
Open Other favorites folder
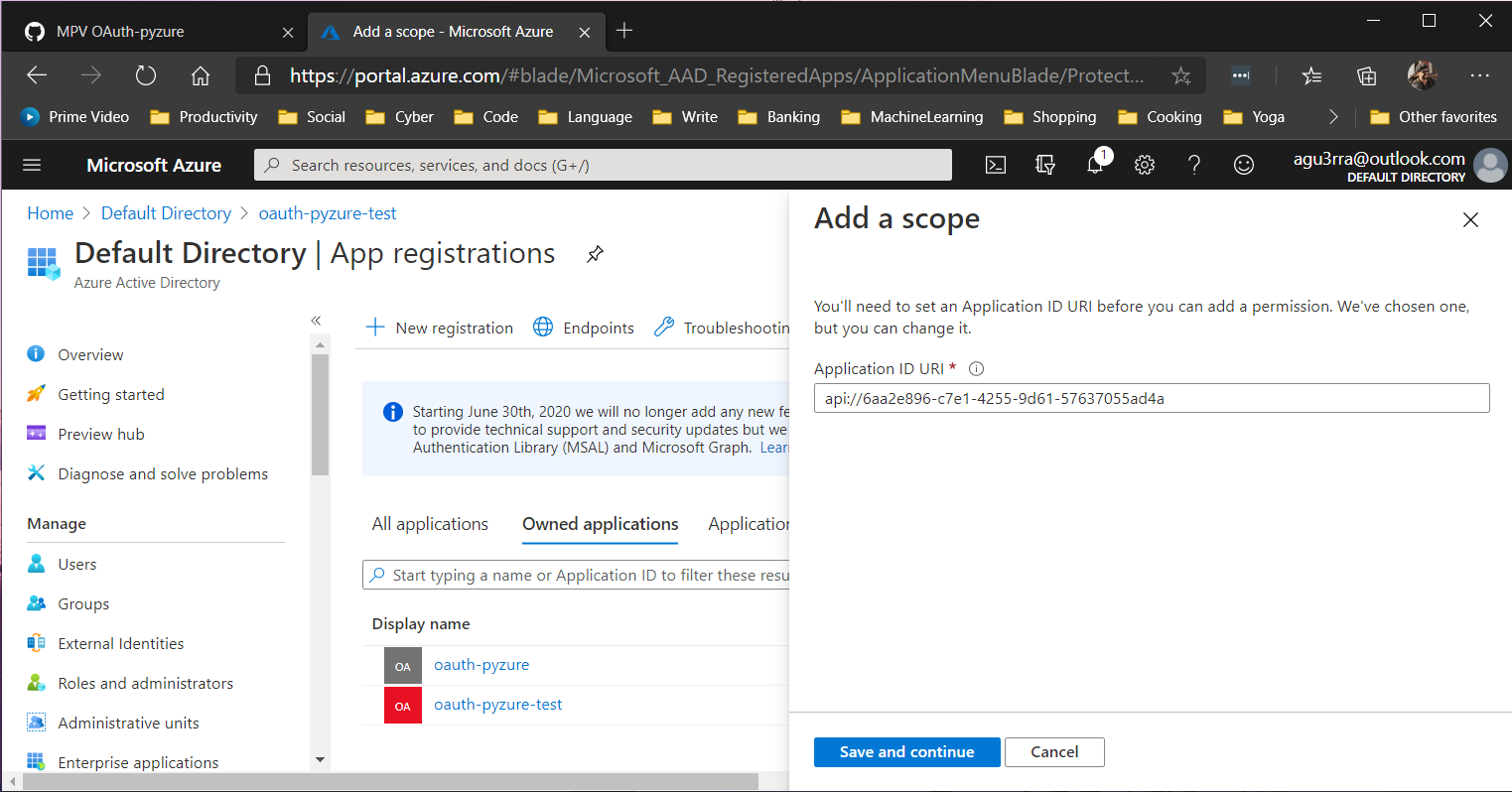click(1433, 117)
